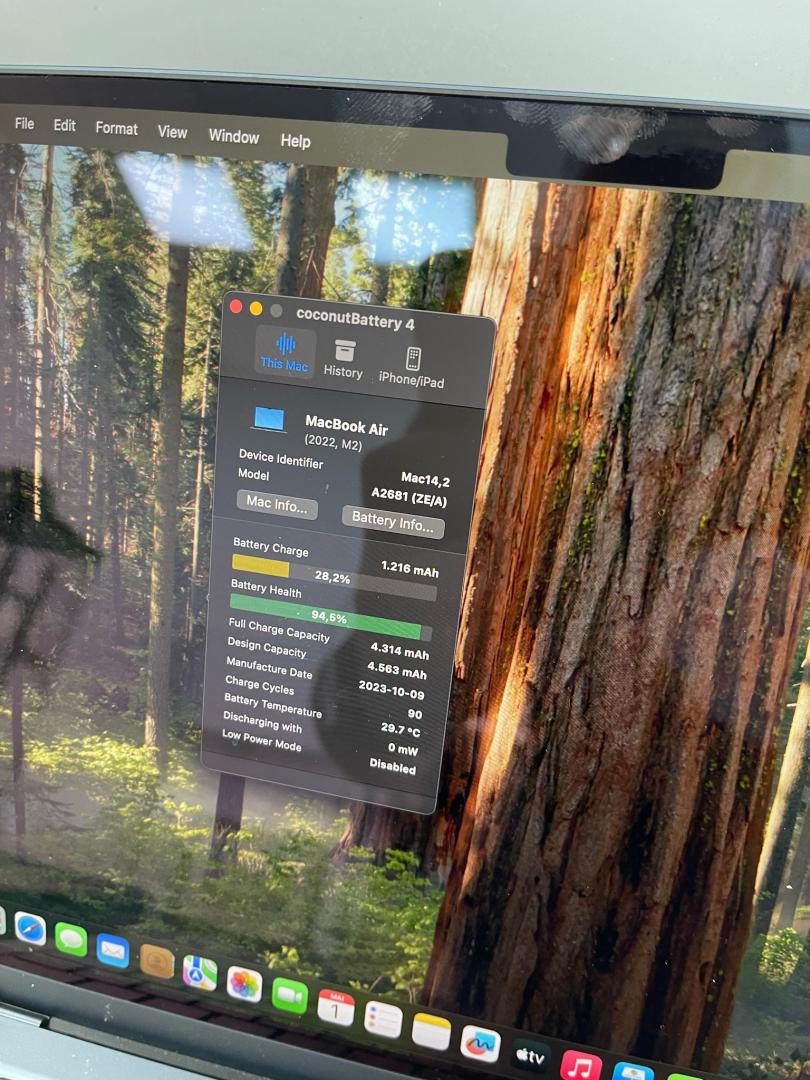Click the Charge Cycles label
The image size is (810, 1080).
click(259, 684)
